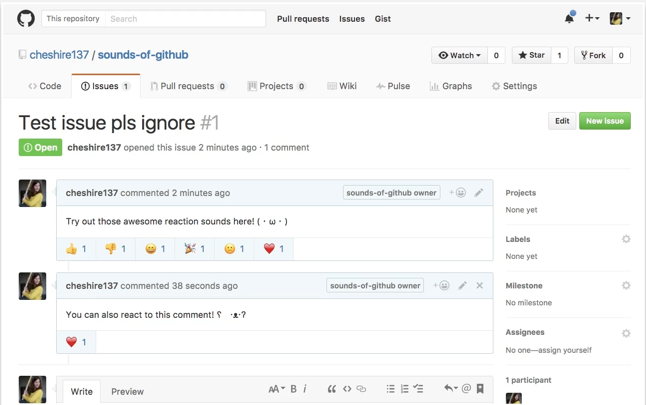Open Issues in top navigation
The width and height of the screenshot is (646, 405).
coord(352,19)
